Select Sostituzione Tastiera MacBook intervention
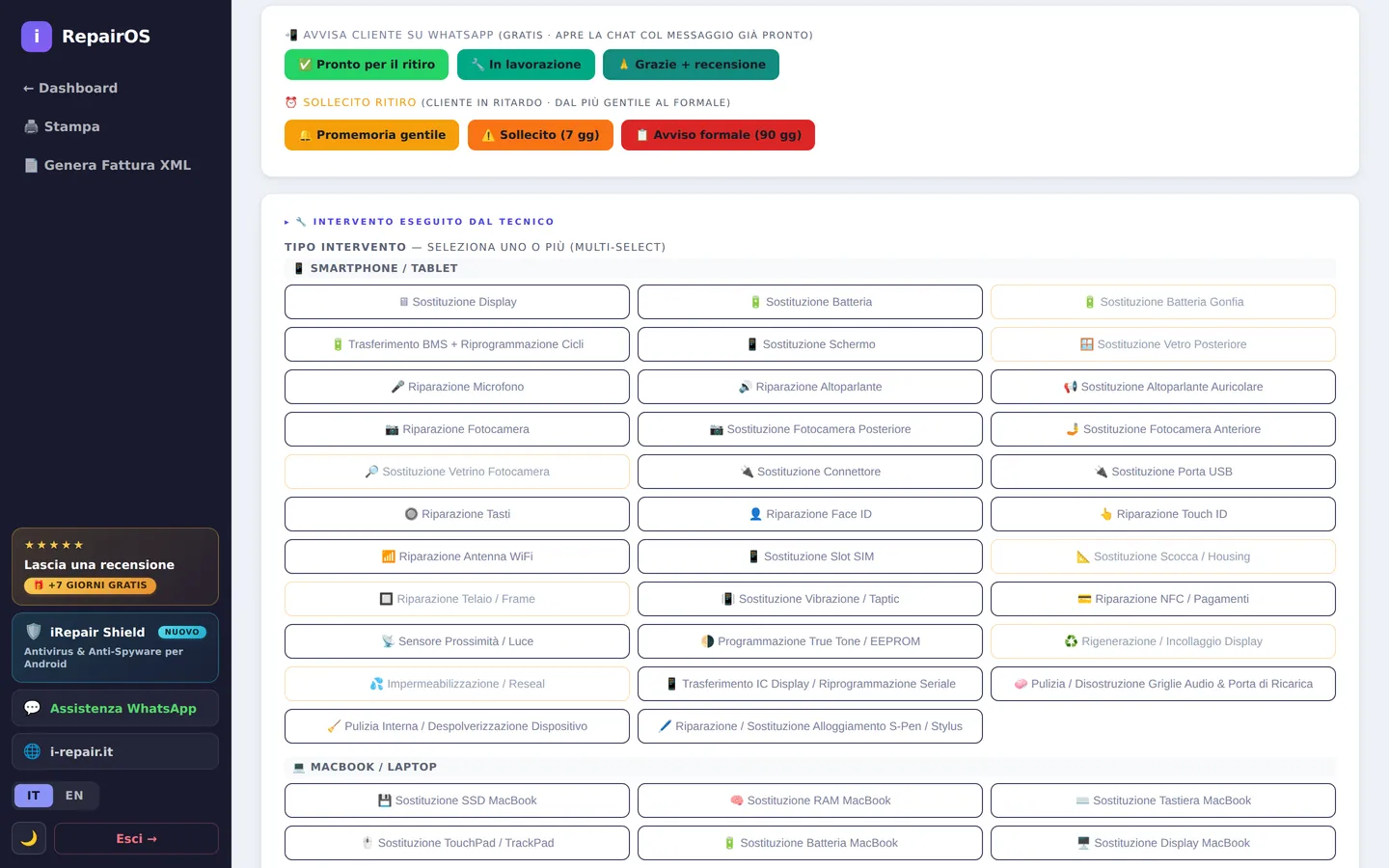Viewport: 1389px width, 868px height. click(x=1163, y=800)
